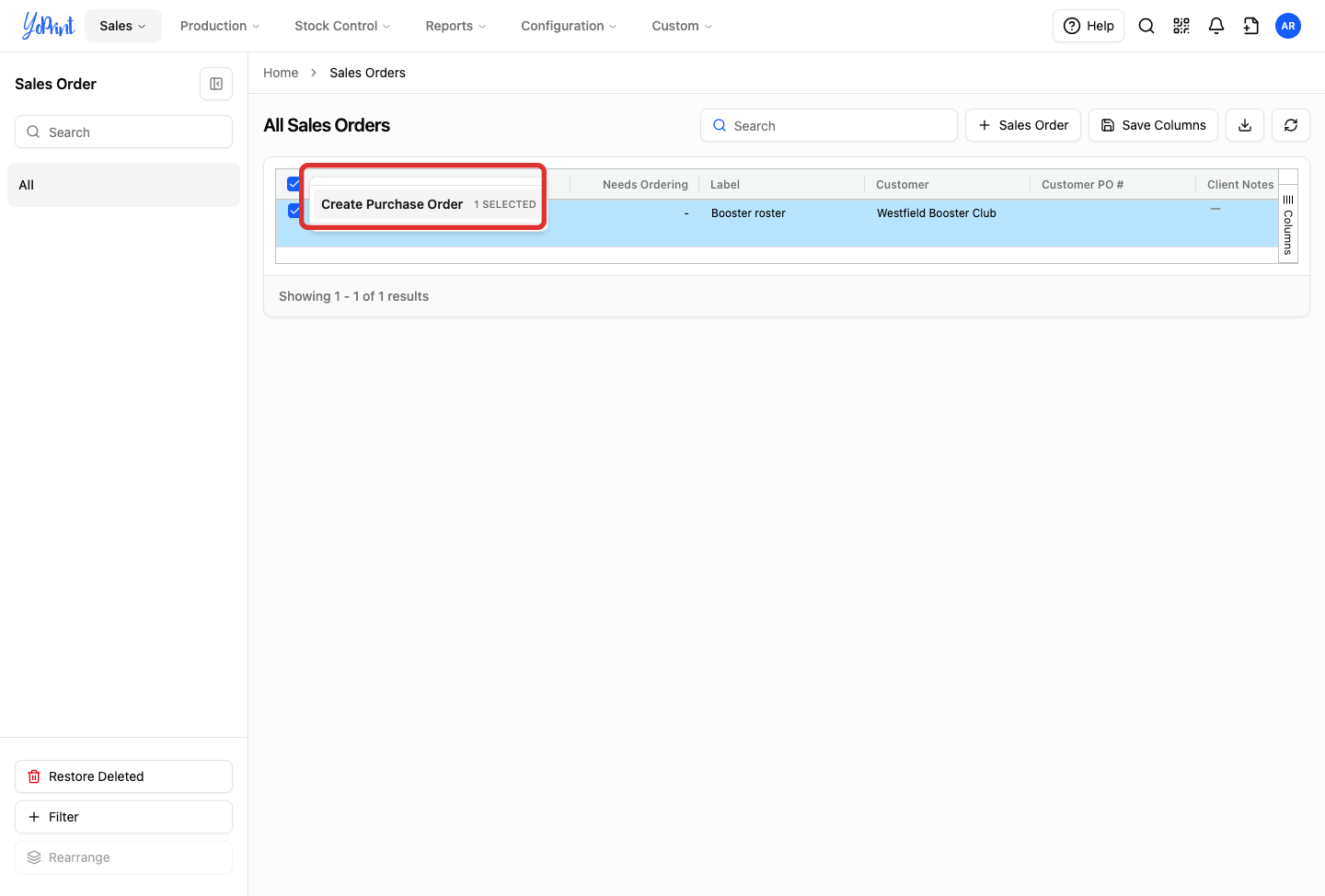This screenshot has height=896, width=1325.
Task: Sort by Needs Ordering column header
Action: [645, 184]
